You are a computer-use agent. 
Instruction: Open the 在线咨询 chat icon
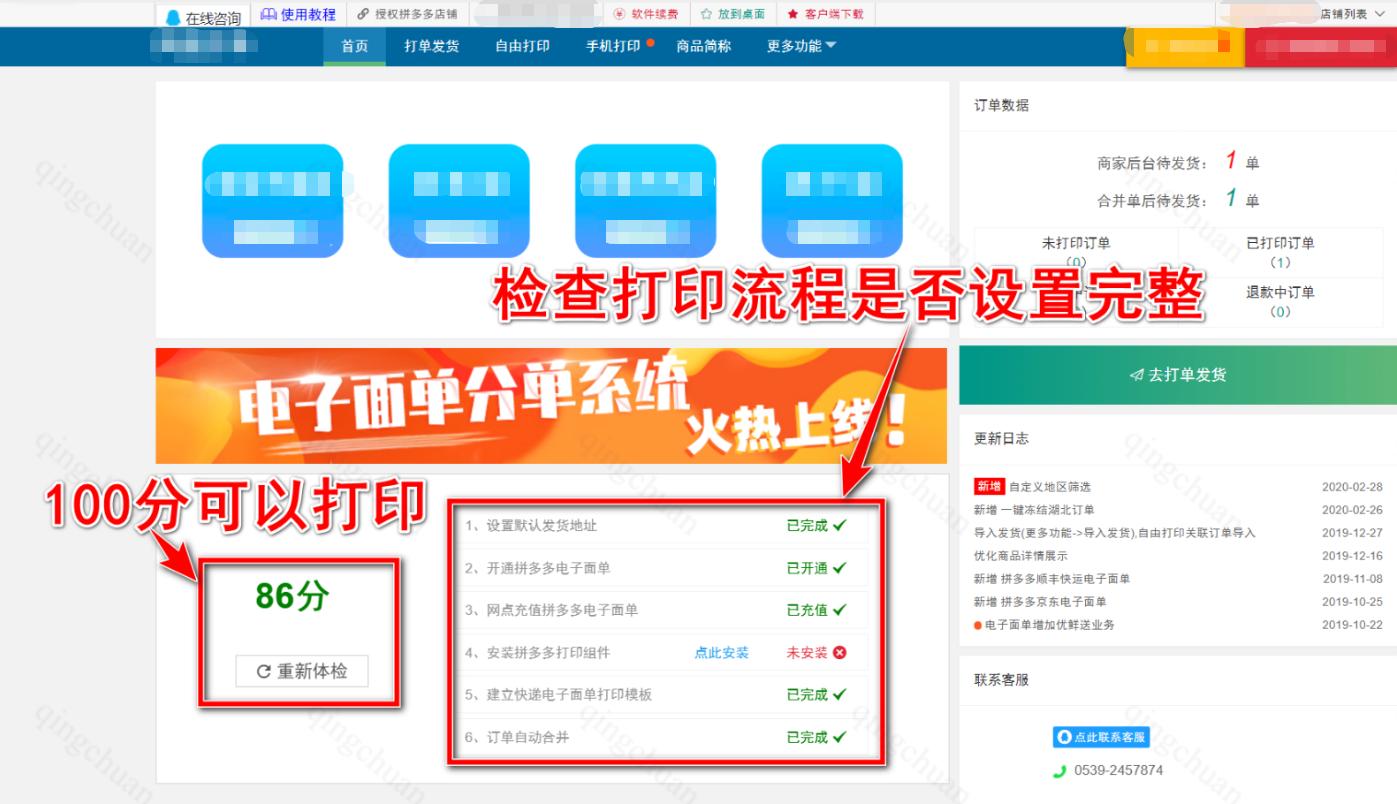(x=172, y=15)
